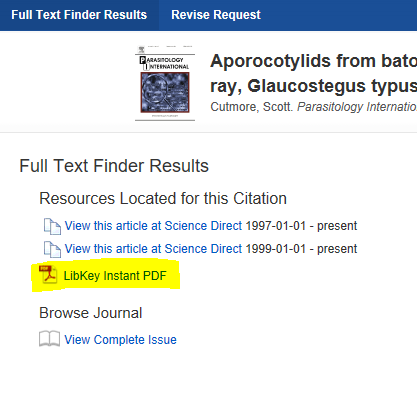Open the Full Text Finder Results tab

[x=79, y=15]
